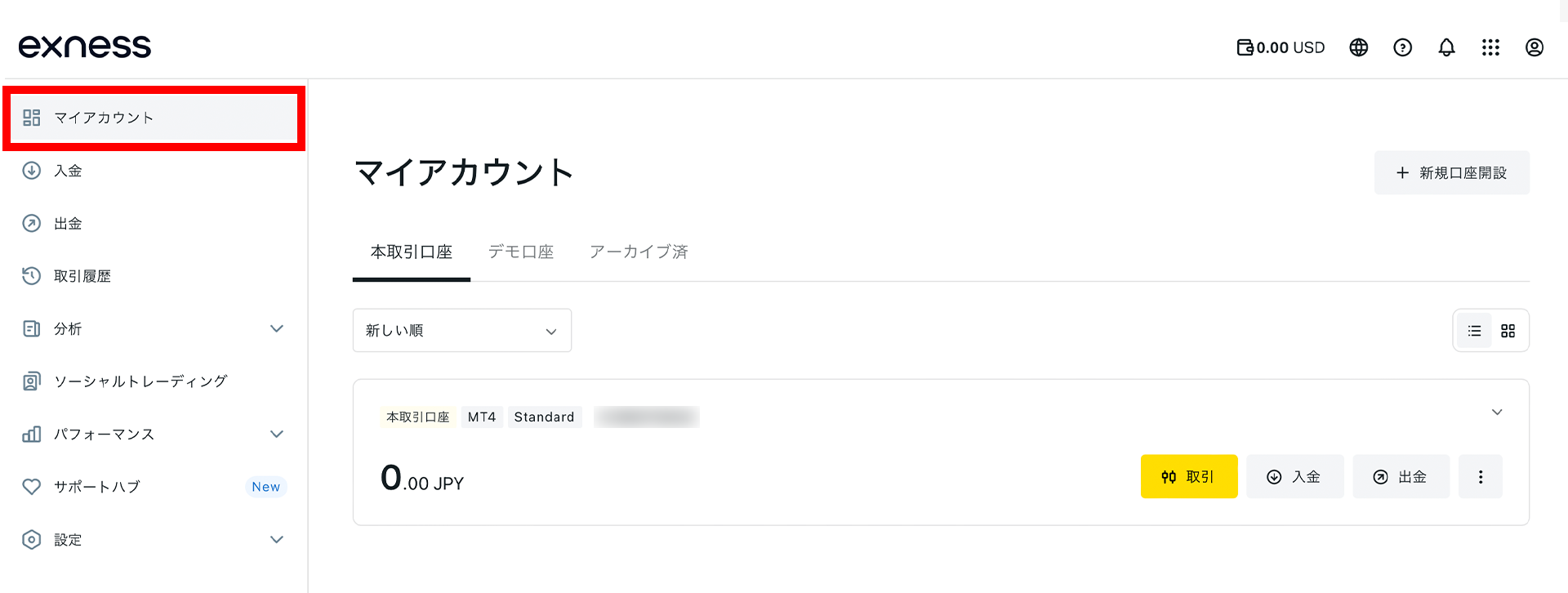Click the yellow 取引 button

(x=1188, y=477)
